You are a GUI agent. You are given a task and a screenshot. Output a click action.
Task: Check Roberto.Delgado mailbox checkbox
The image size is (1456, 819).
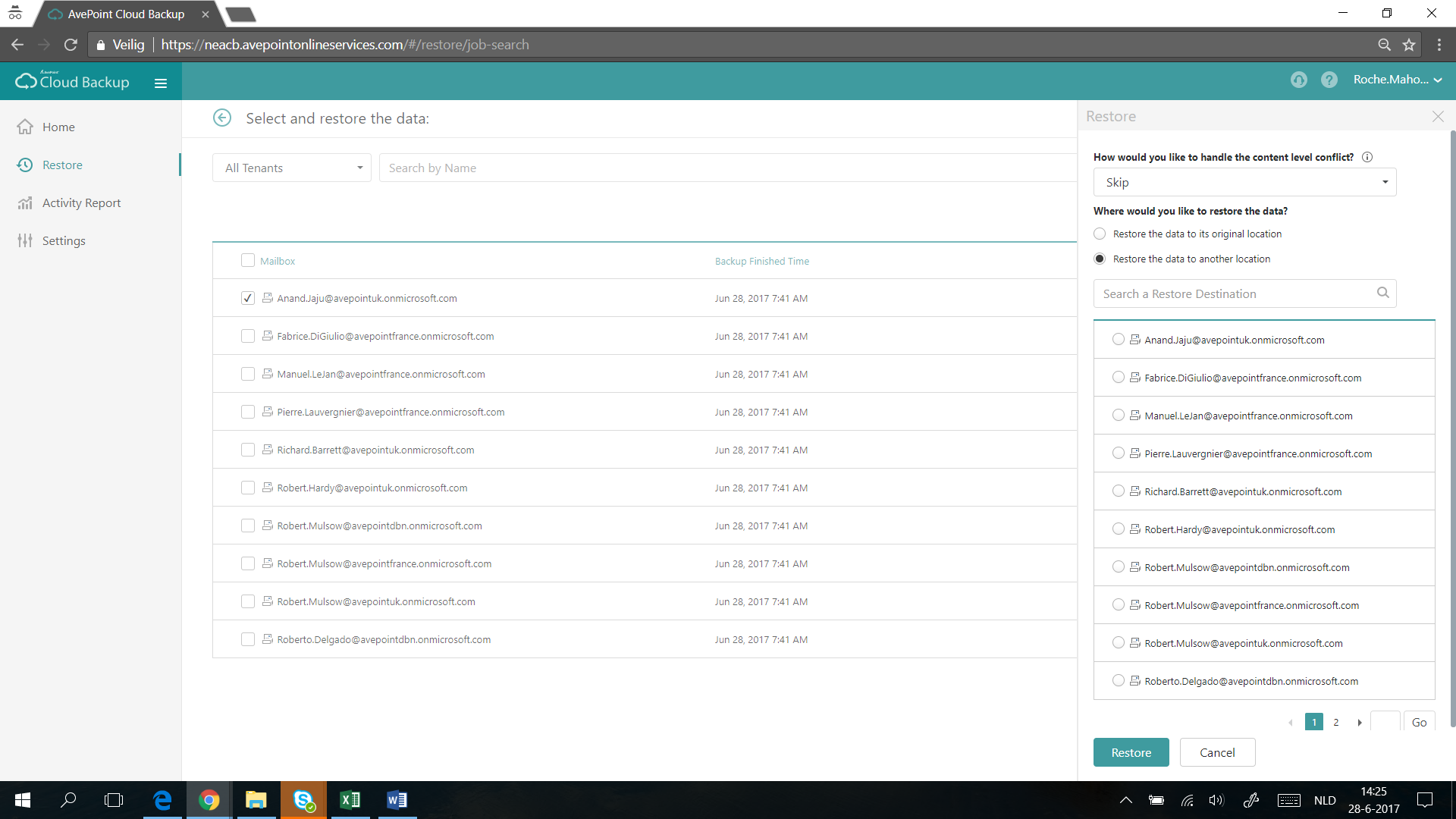pos(247,639)
